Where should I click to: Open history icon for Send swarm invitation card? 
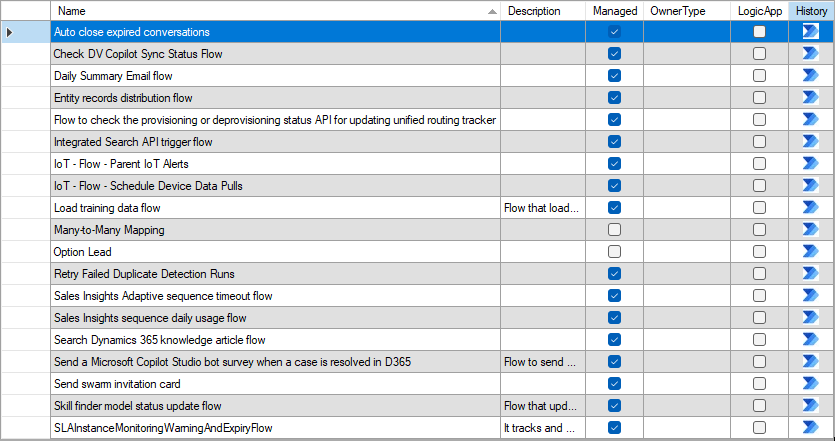coord(811,384)
